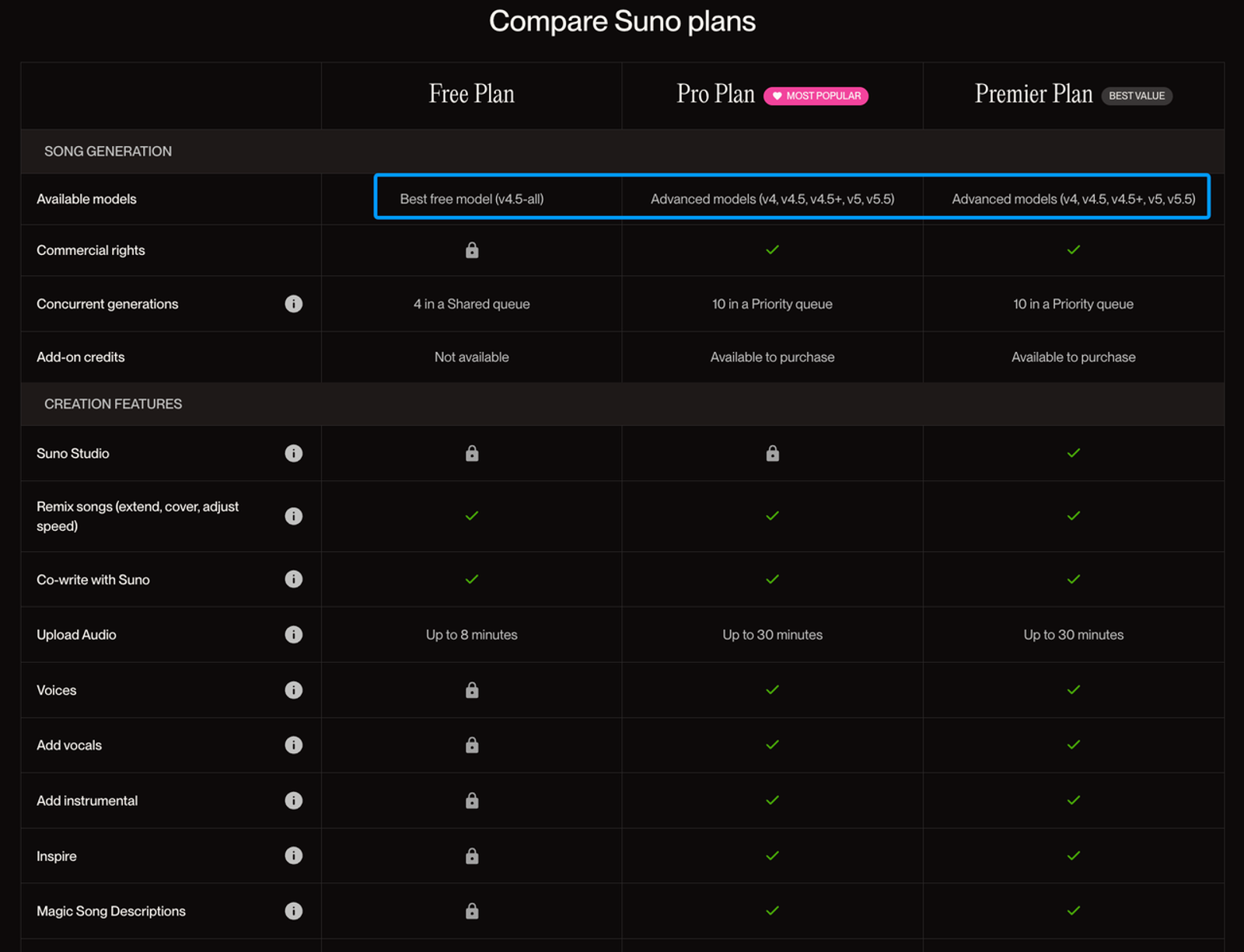The image size is (1244, 952).
Task: Click Premier Plan checkmark for Remix songs
Action: point(1074,516)
